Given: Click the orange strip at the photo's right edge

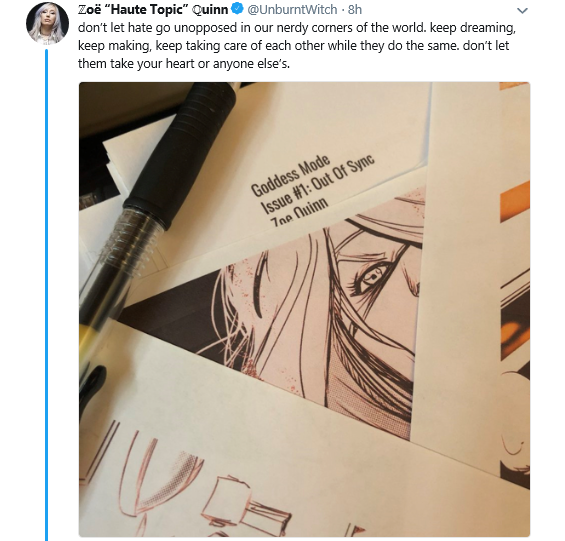Looking at the screenshot, I should tap(515, 202).
